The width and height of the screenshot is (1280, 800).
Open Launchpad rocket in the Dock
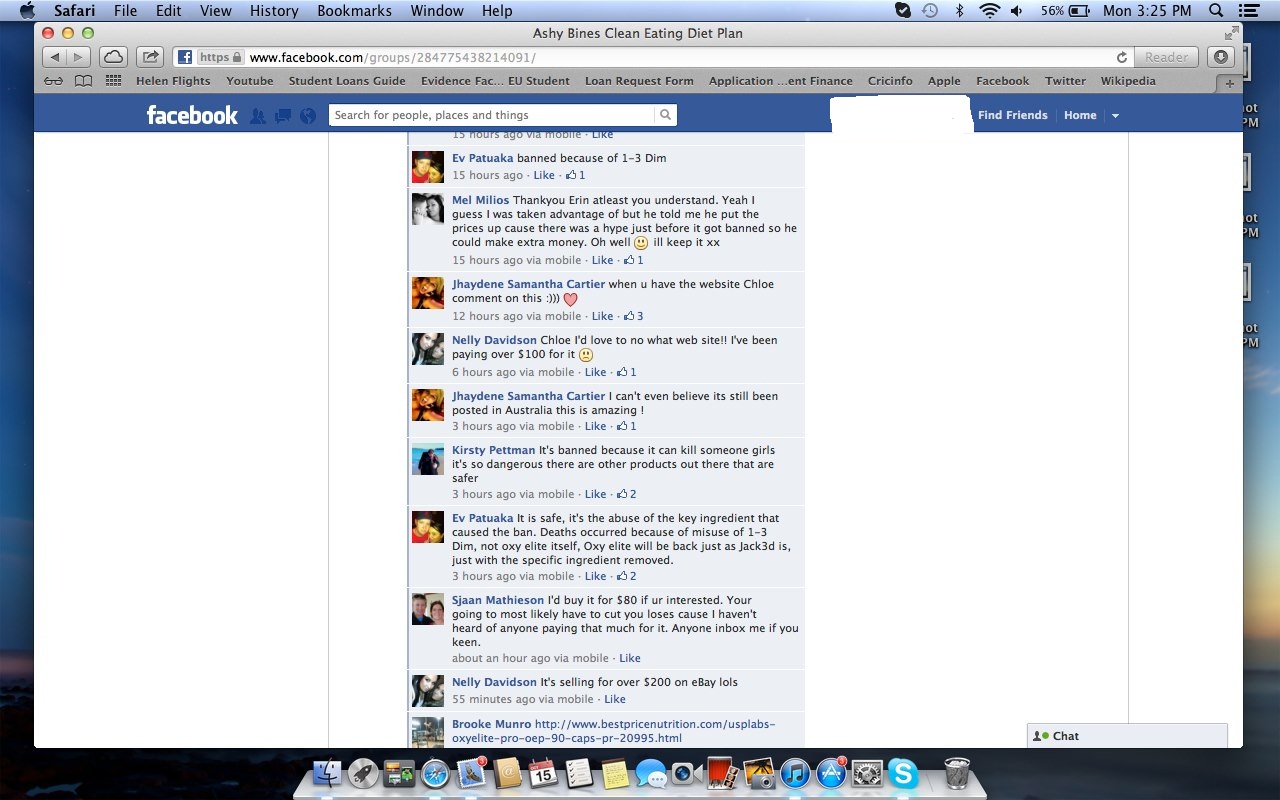[363, 772]
